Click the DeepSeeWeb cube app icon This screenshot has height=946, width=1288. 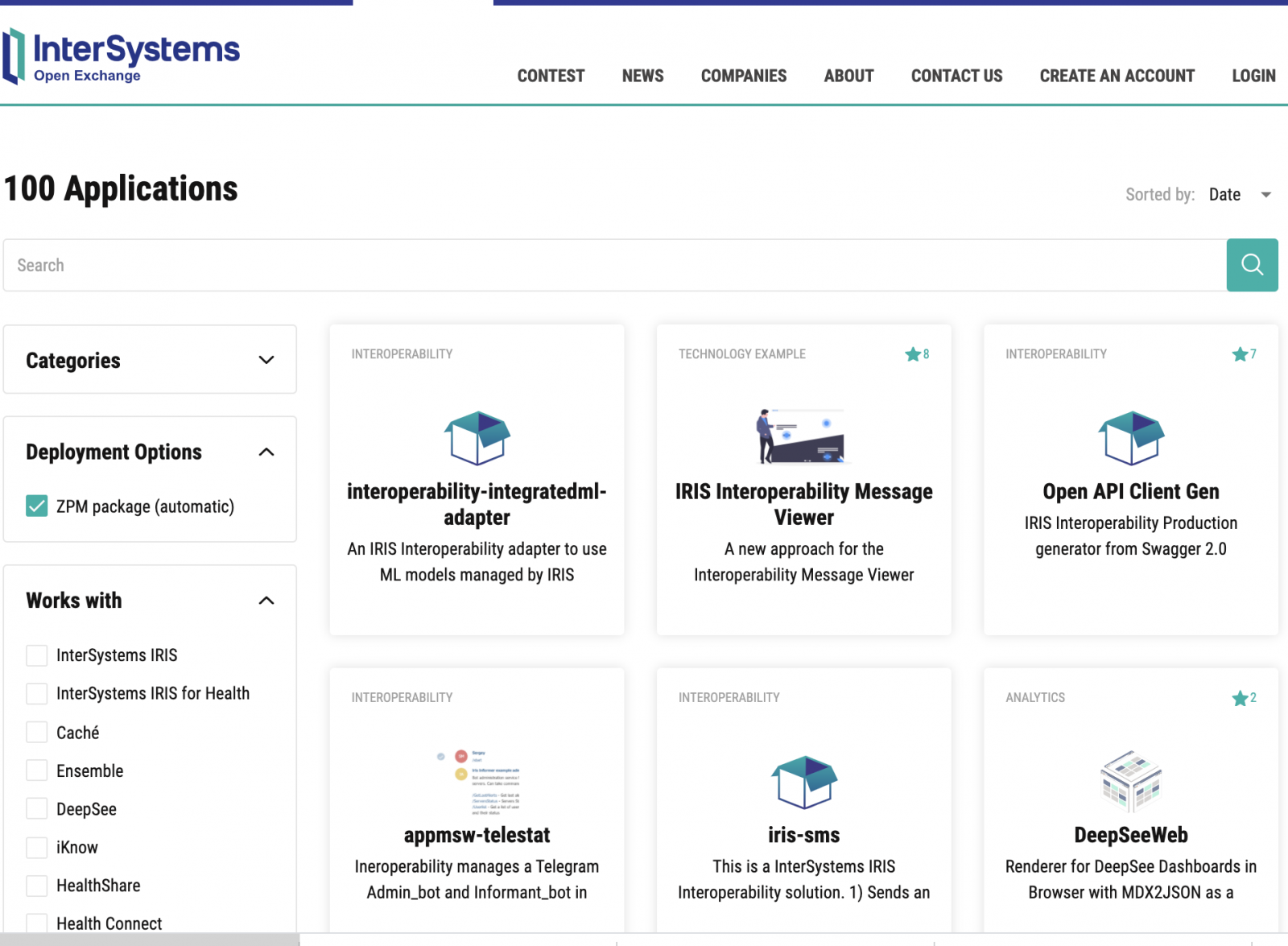coord(1130,781)
